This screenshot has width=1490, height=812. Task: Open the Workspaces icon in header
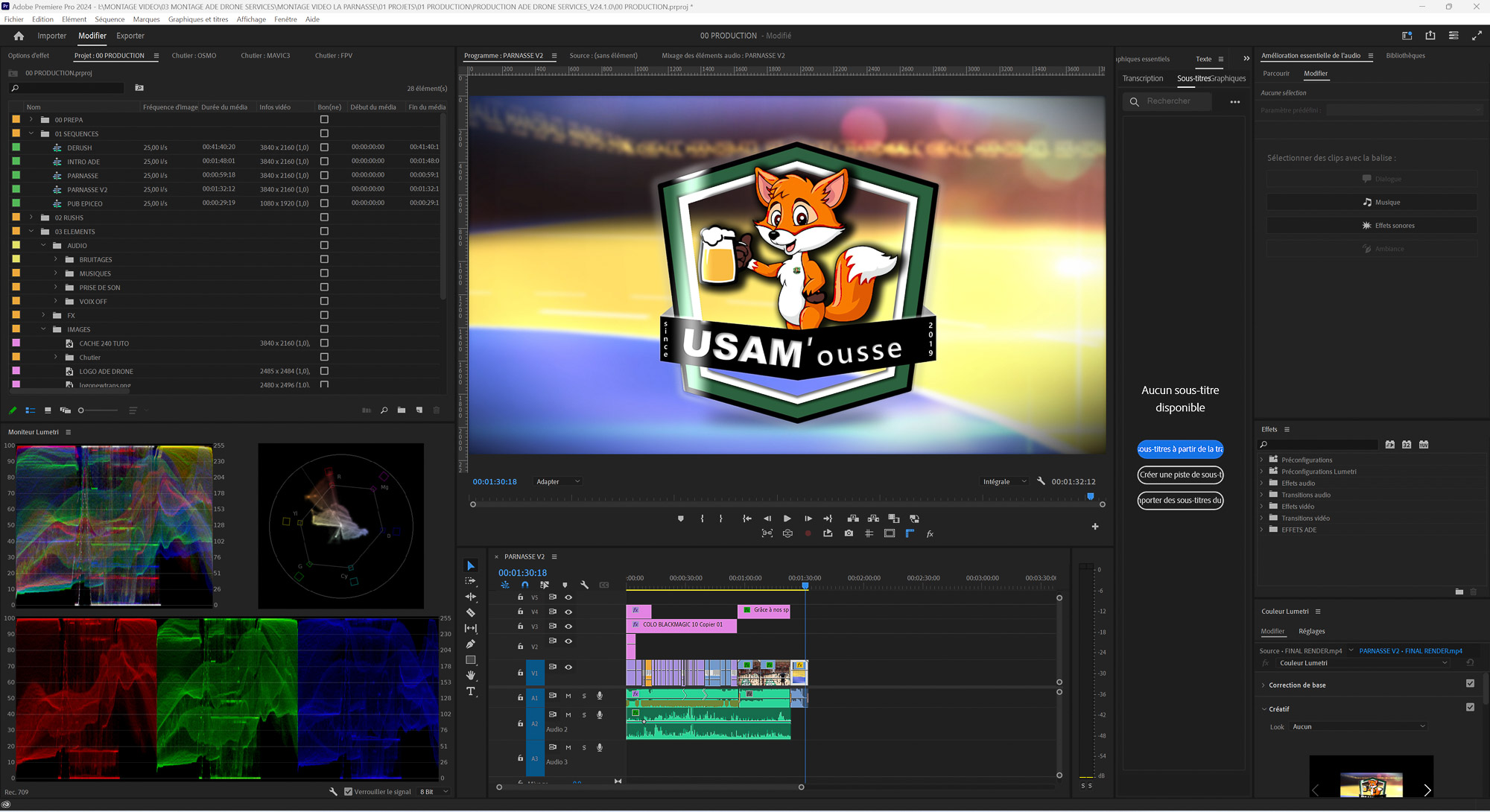(1407, 36)
